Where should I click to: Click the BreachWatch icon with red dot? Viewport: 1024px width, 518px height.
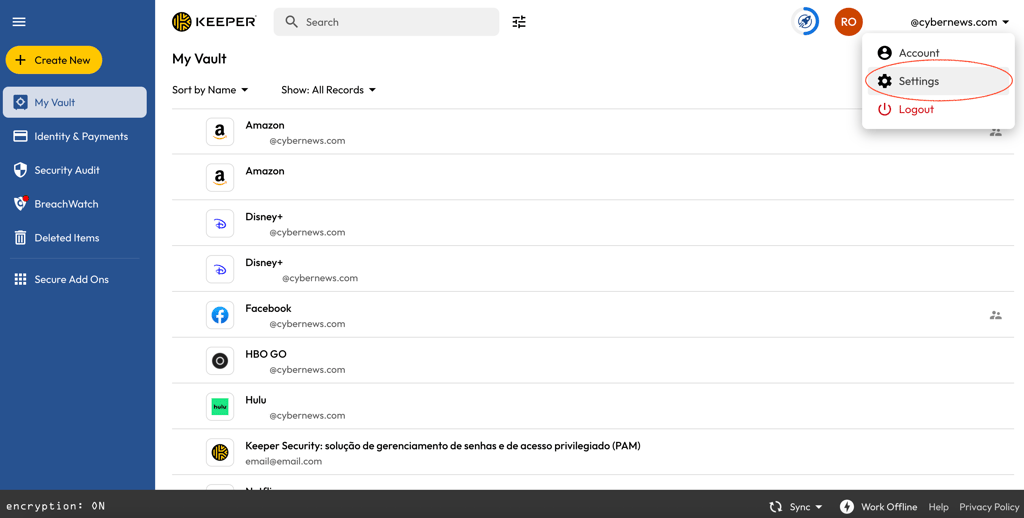pos(20,203)
